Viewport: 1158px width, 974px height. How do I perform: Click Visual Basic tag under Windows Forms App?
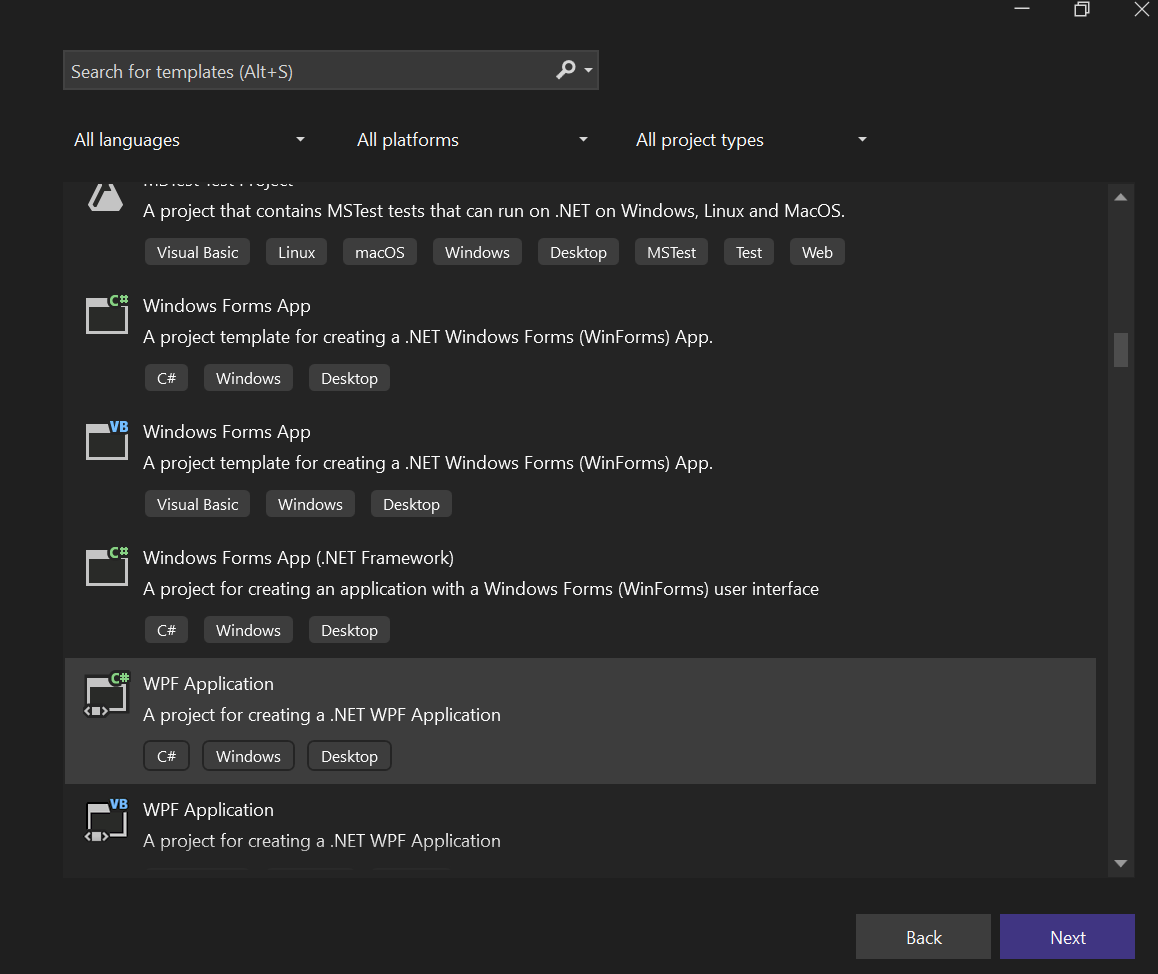(x=197, y=504)
